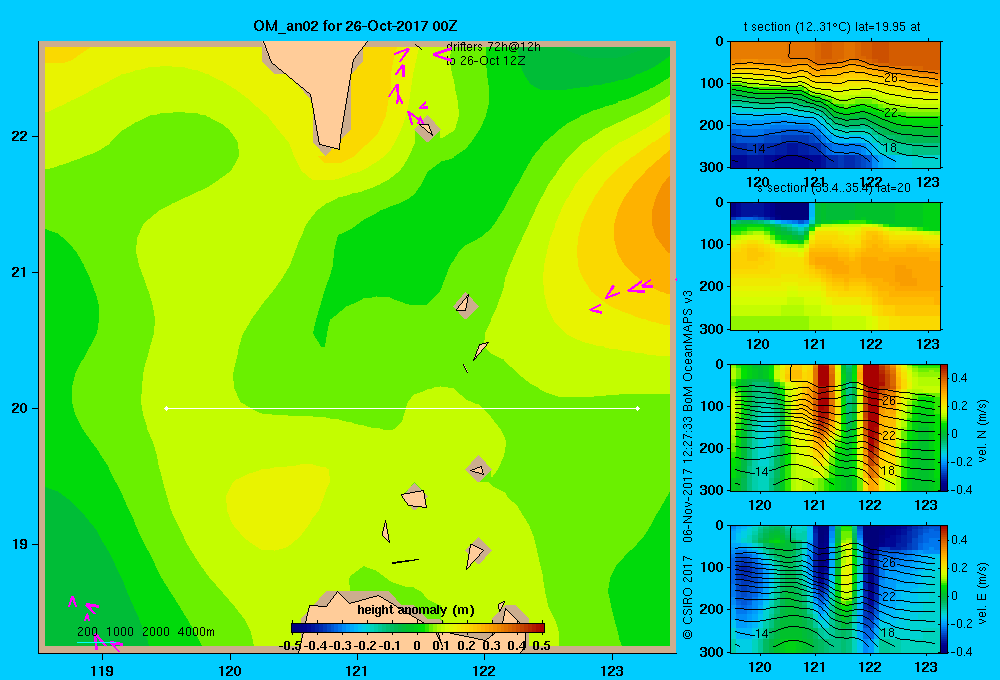Screen dimensions: 1000x680
Task: Click the latitude 21 tick label on main map
Action: (19, 272)
